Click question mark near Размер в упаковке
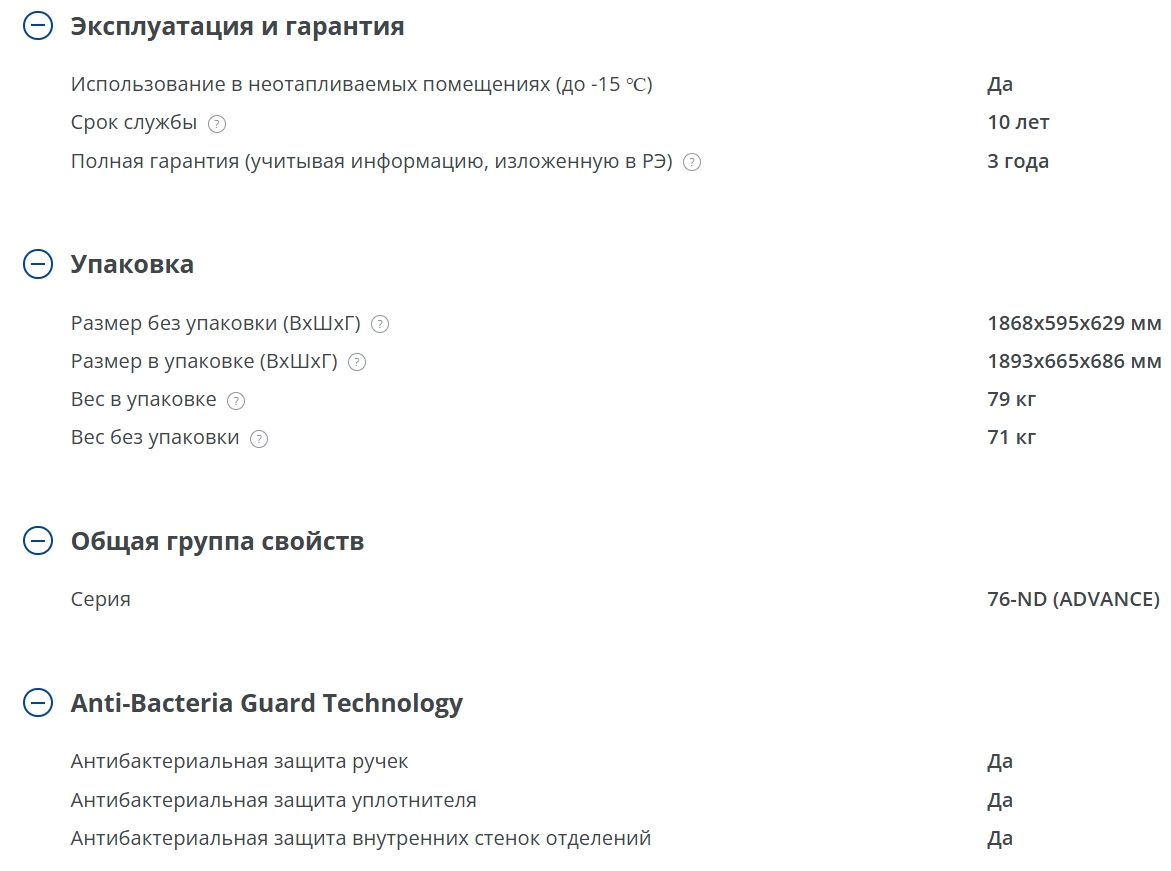This screenshot has height=871, width=1171. (357, 362)
